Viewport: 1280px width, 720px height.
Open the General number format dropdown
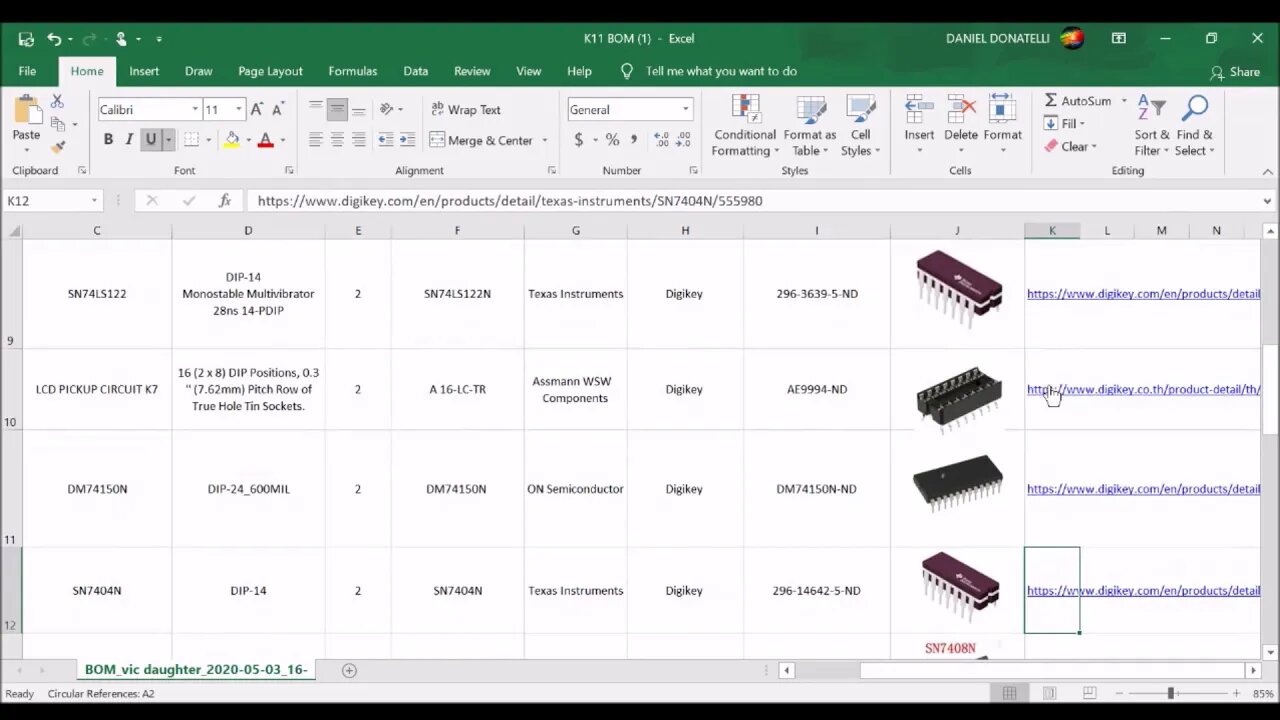685,109
